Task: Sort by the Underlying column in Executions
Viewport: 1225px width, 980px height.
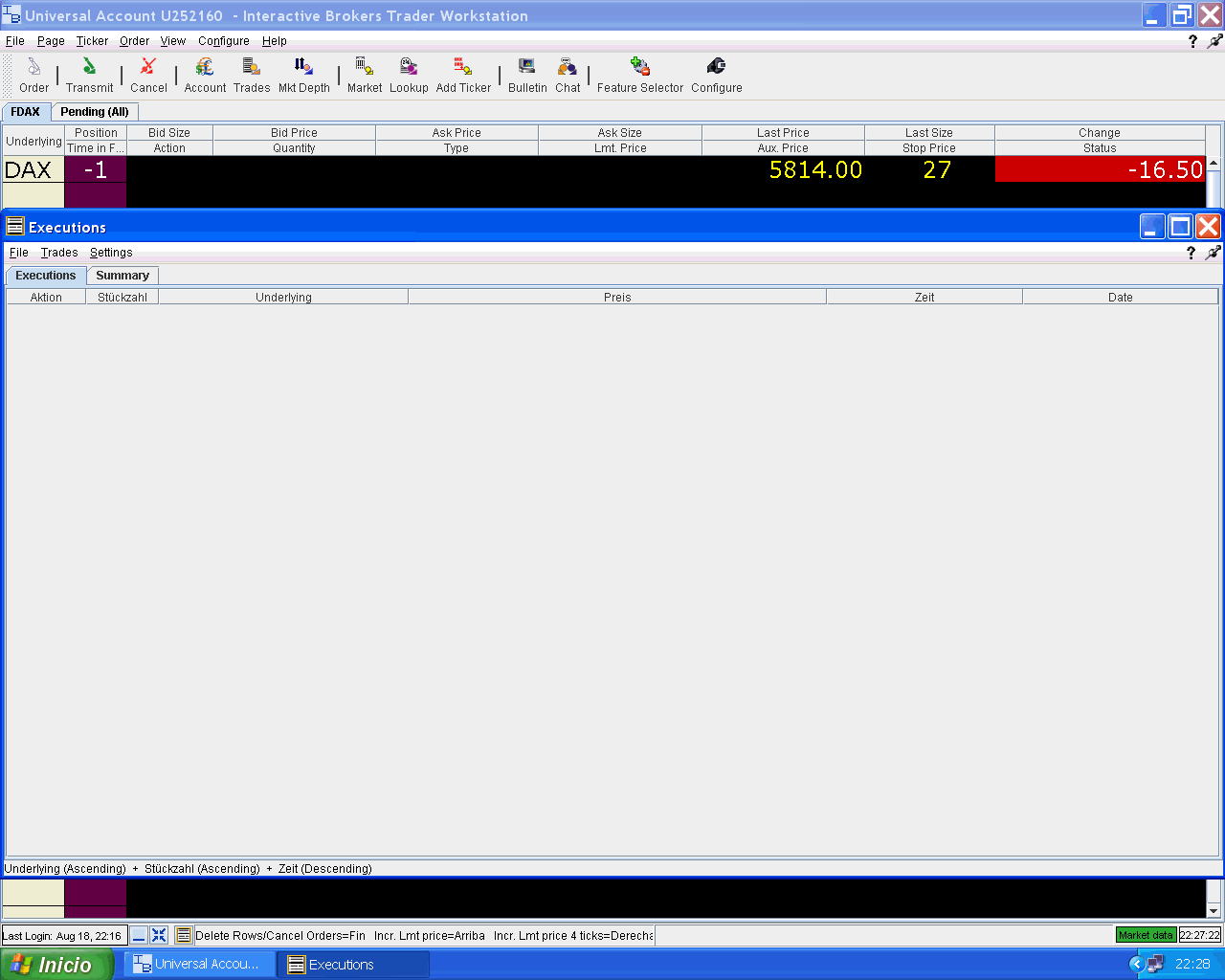Action: pyautogui.click(x=283, y=298)
